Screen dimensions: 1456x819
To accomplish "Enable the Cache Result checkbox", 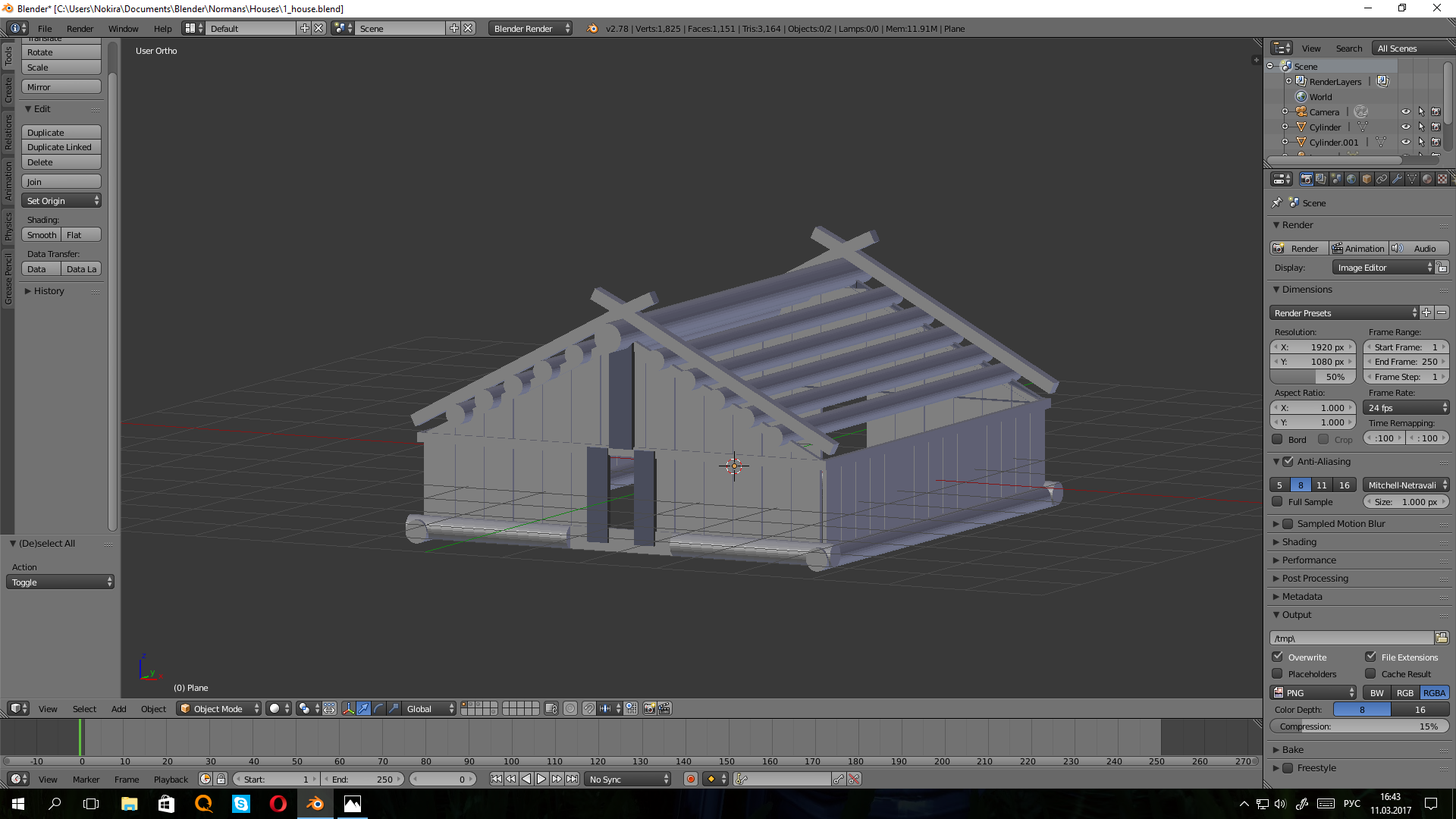I will (1371, 673).
